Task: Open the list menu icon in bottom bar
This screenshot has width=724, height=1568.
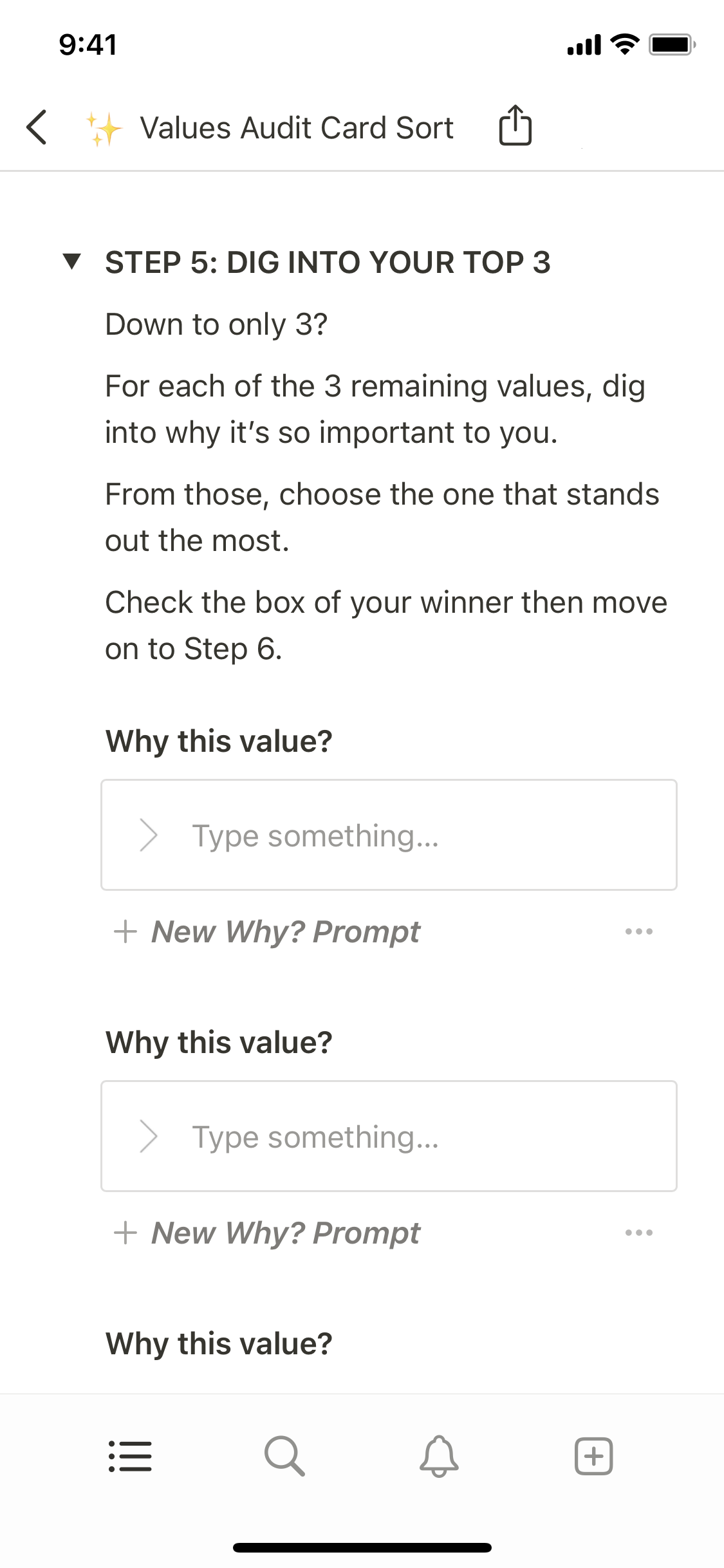Action: pos(130,1456)
